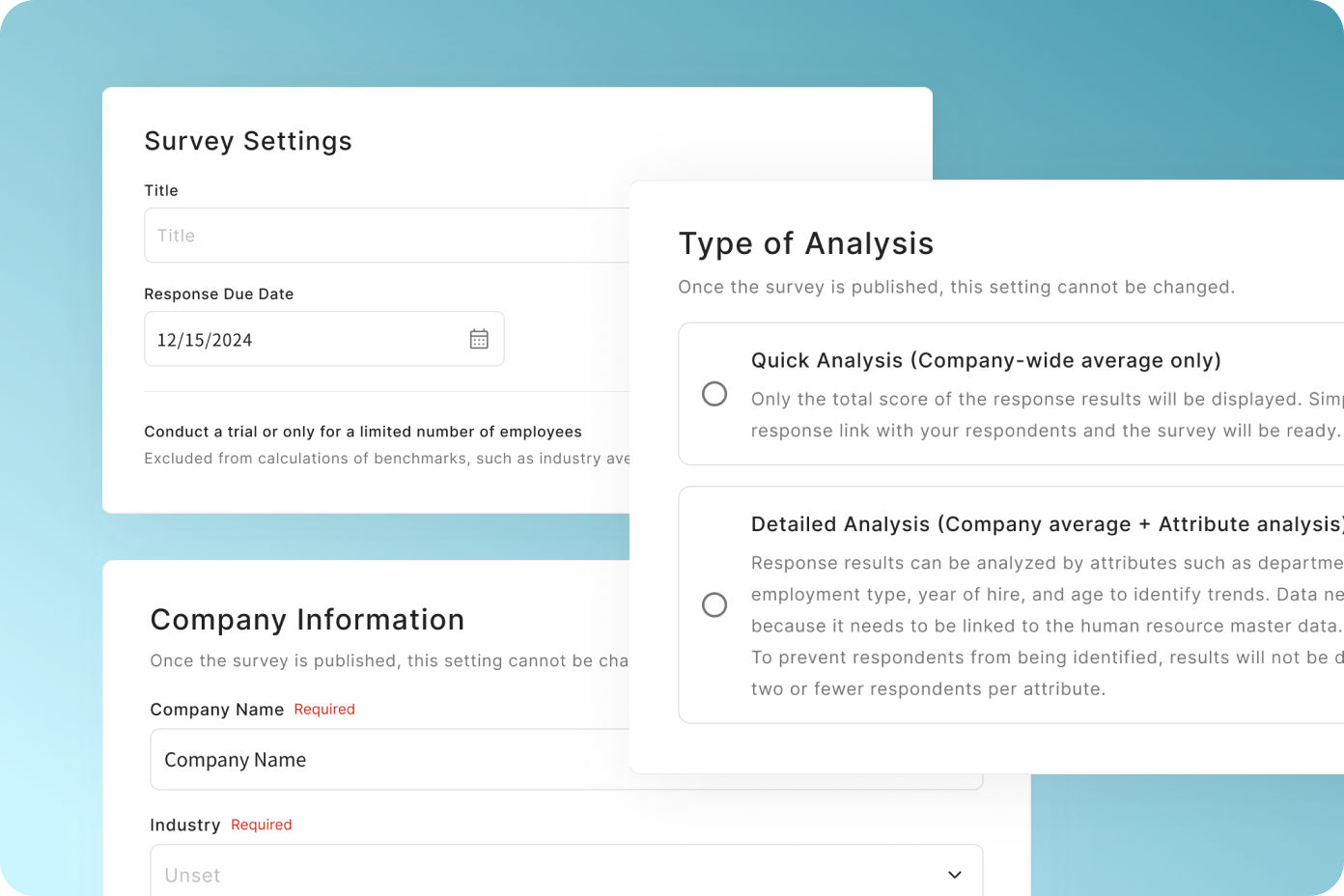Select the Detailed Analysis radio button
This screenshot has height=896, width=1344.
714,604
